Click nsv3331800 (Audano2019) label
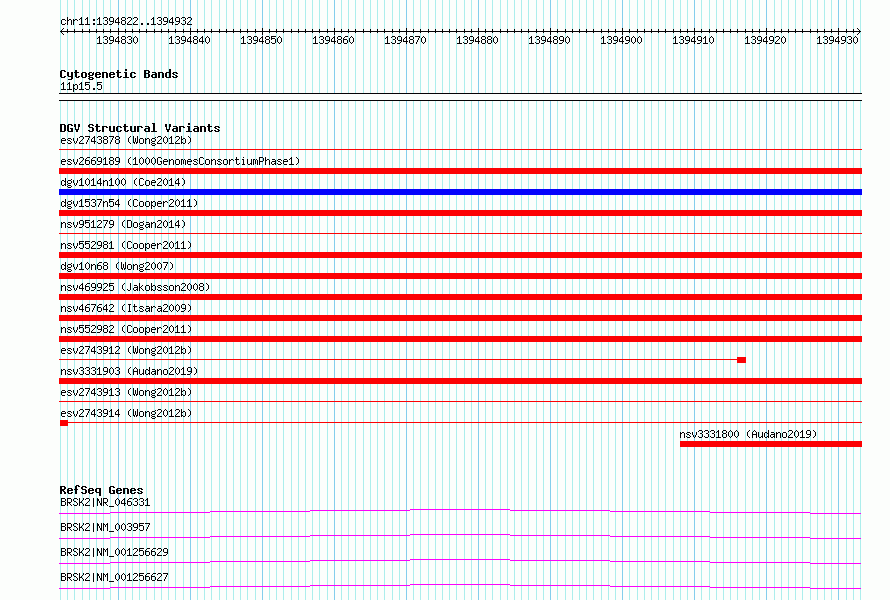The width and height of the screenshot is (890, 600). 748,434
